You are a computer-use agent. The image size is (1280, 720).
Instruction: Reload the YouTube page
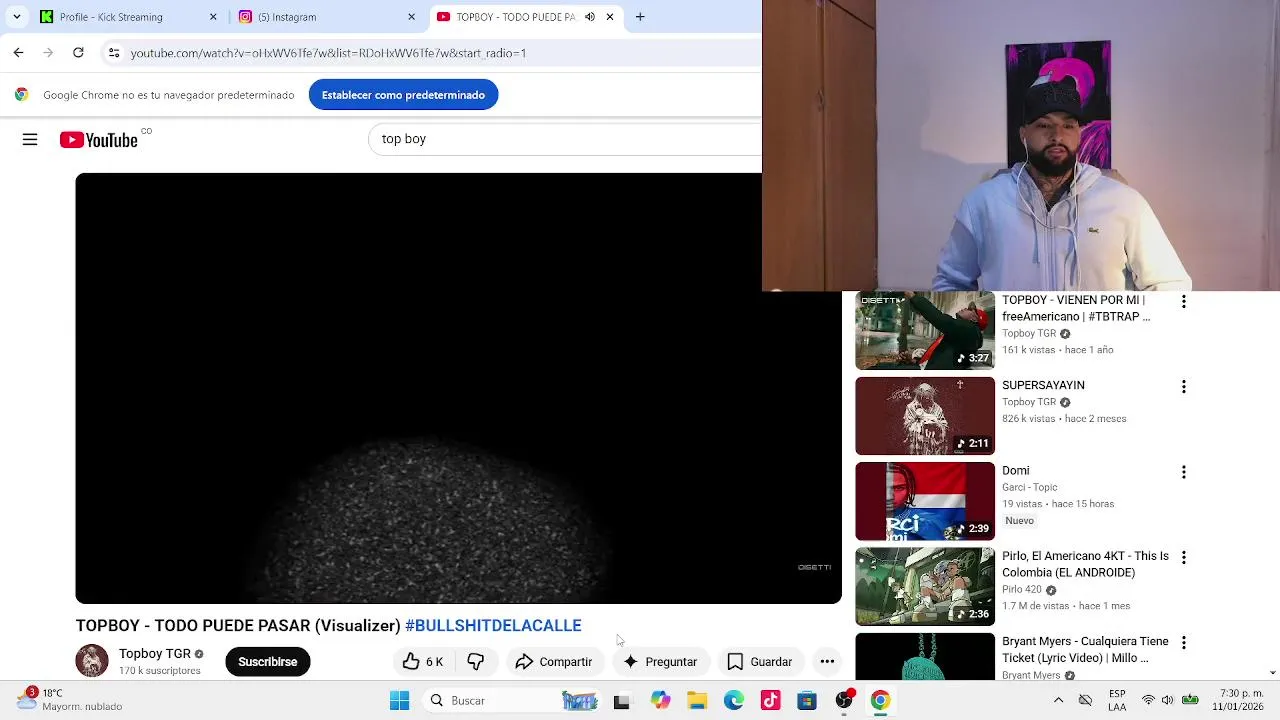click(x=78, y=53)
